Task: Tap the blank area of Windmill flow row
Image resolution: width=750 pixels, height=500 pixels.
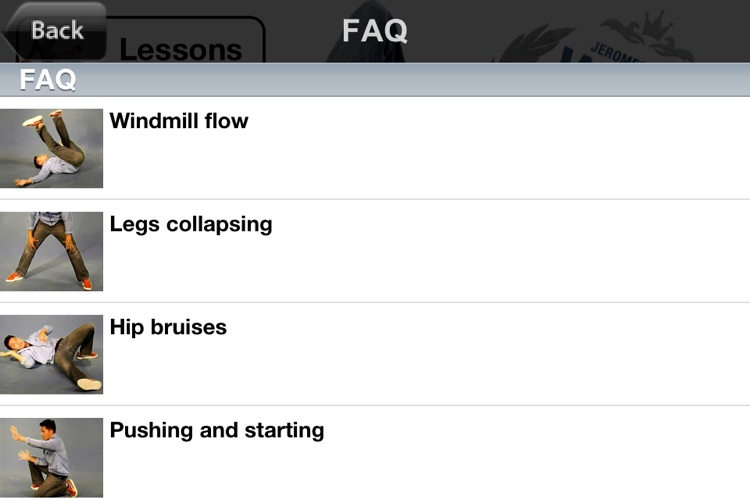Action: 478,158
